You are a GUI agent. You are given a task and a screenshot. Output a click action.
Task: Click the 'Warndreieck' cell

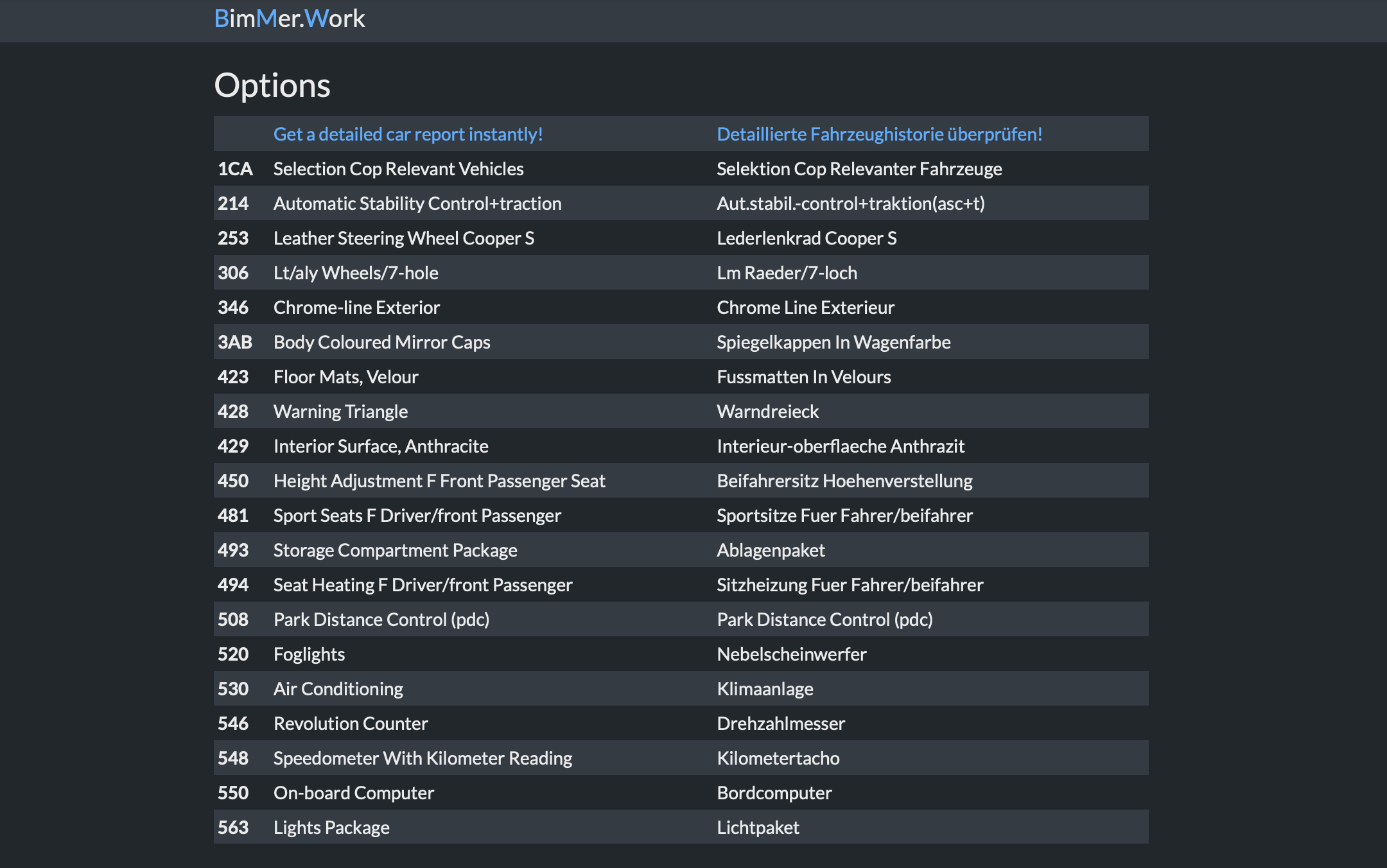pos(767,412)
